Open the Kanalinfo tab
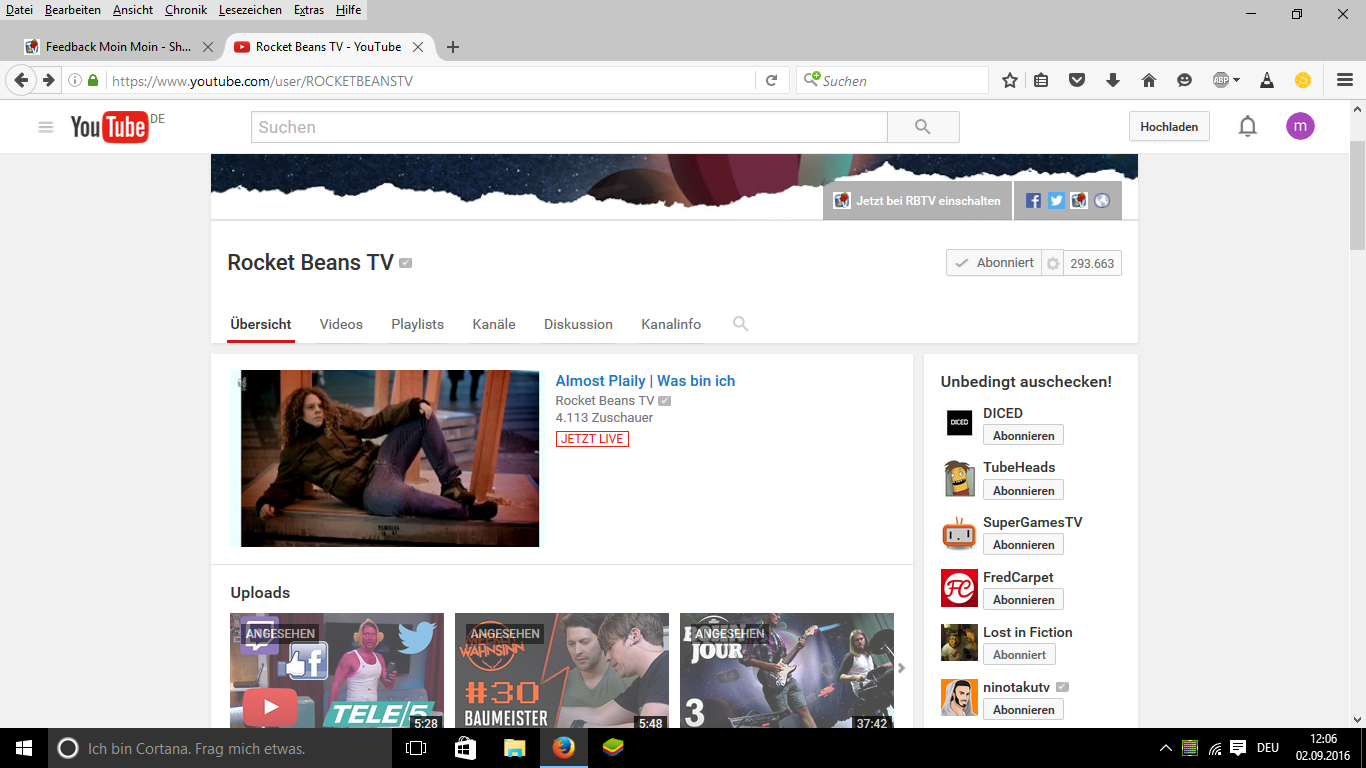Screen dimensions: 1366x768 click(671, 324)
